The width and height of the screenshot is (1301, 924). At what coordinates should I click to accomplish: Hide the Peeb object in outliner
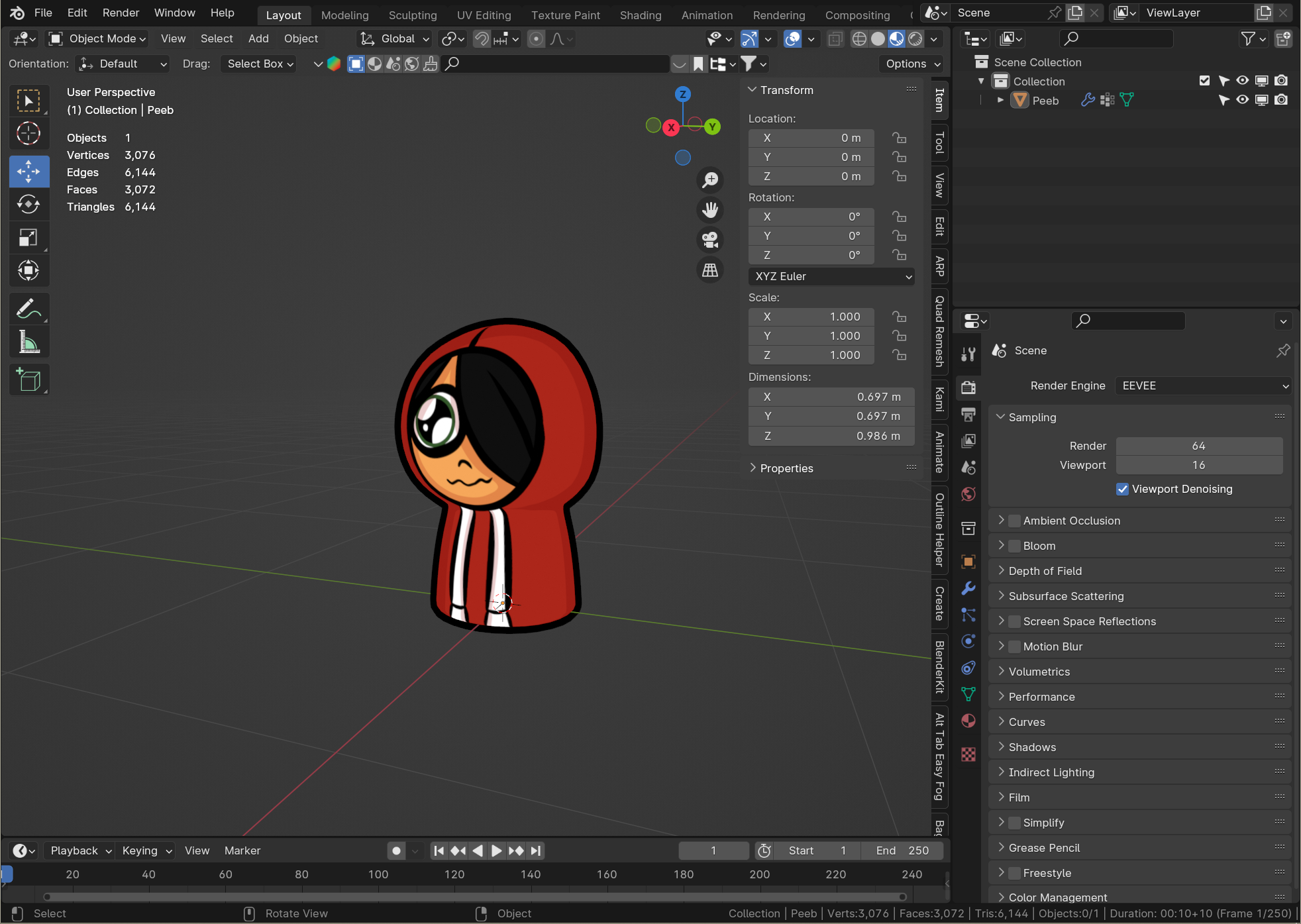click(x=1243, y=100)
